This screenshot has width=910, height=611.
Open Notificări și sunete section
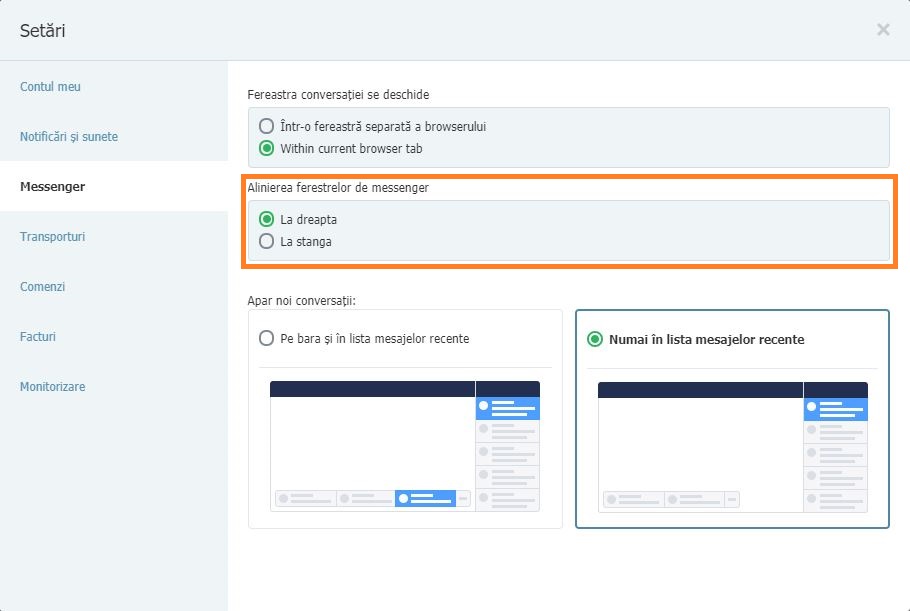(x=68, y=136)
